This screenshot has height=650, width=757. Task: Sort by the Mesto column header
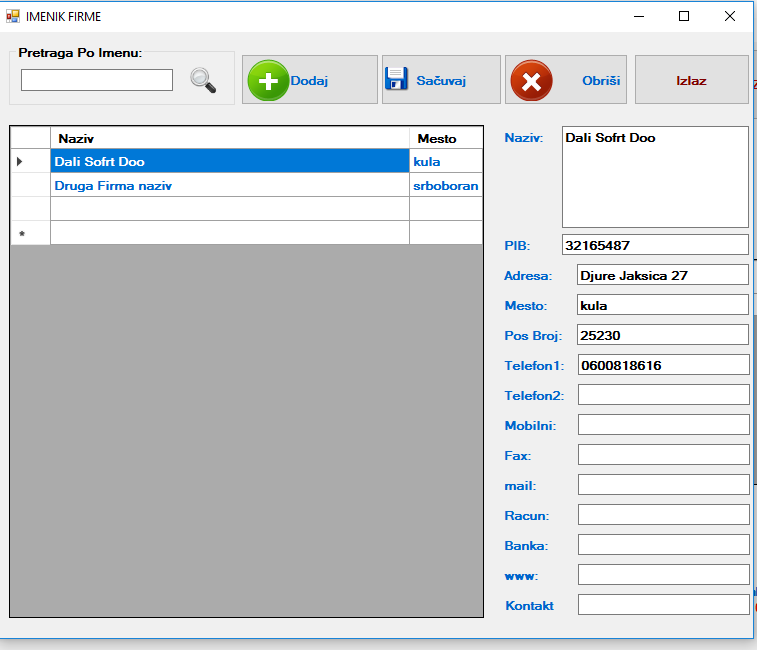pos(445,138)
